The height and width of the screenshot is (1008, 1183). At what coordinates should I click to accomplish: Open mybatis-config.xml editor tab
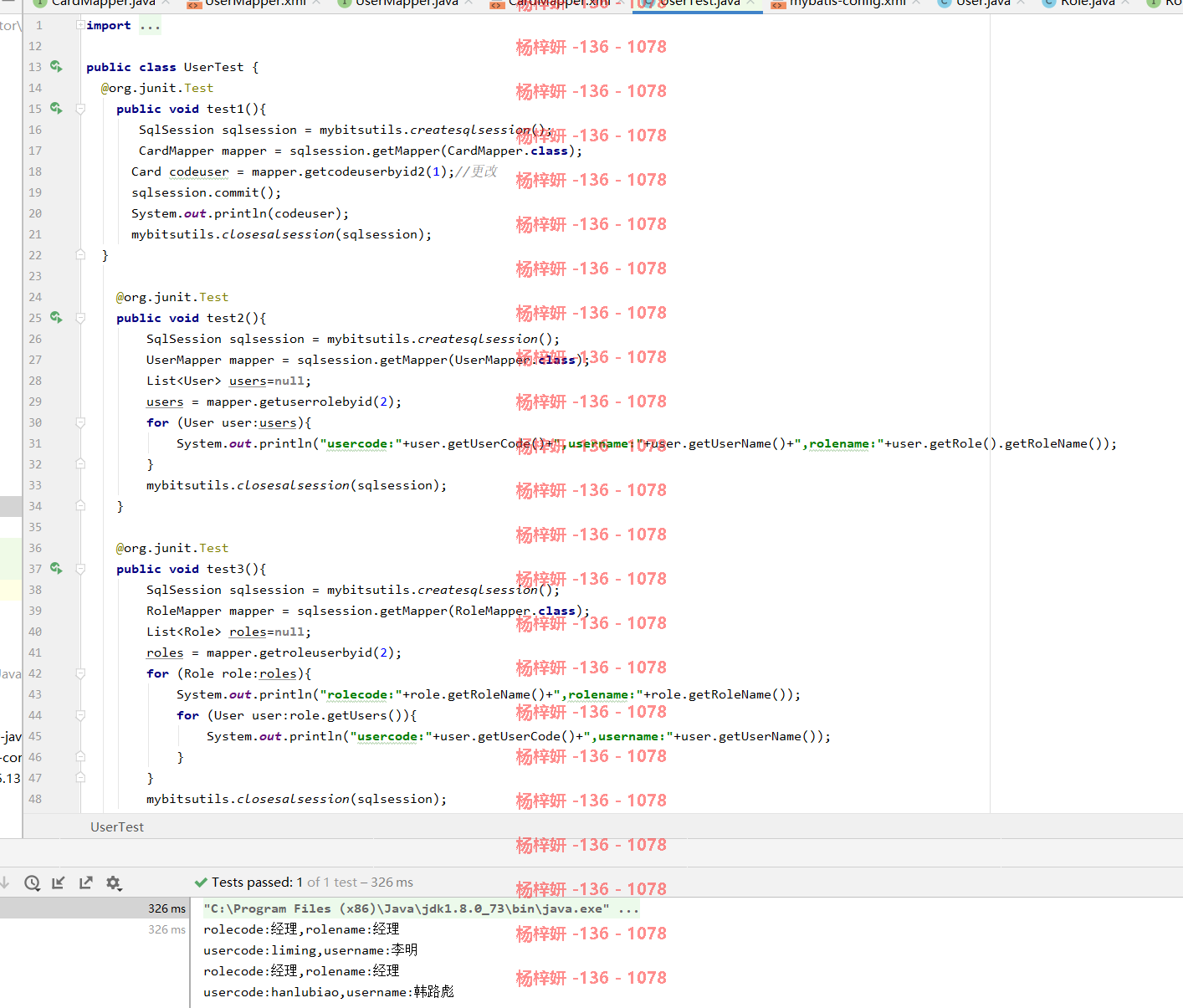[x=848, y=4]
